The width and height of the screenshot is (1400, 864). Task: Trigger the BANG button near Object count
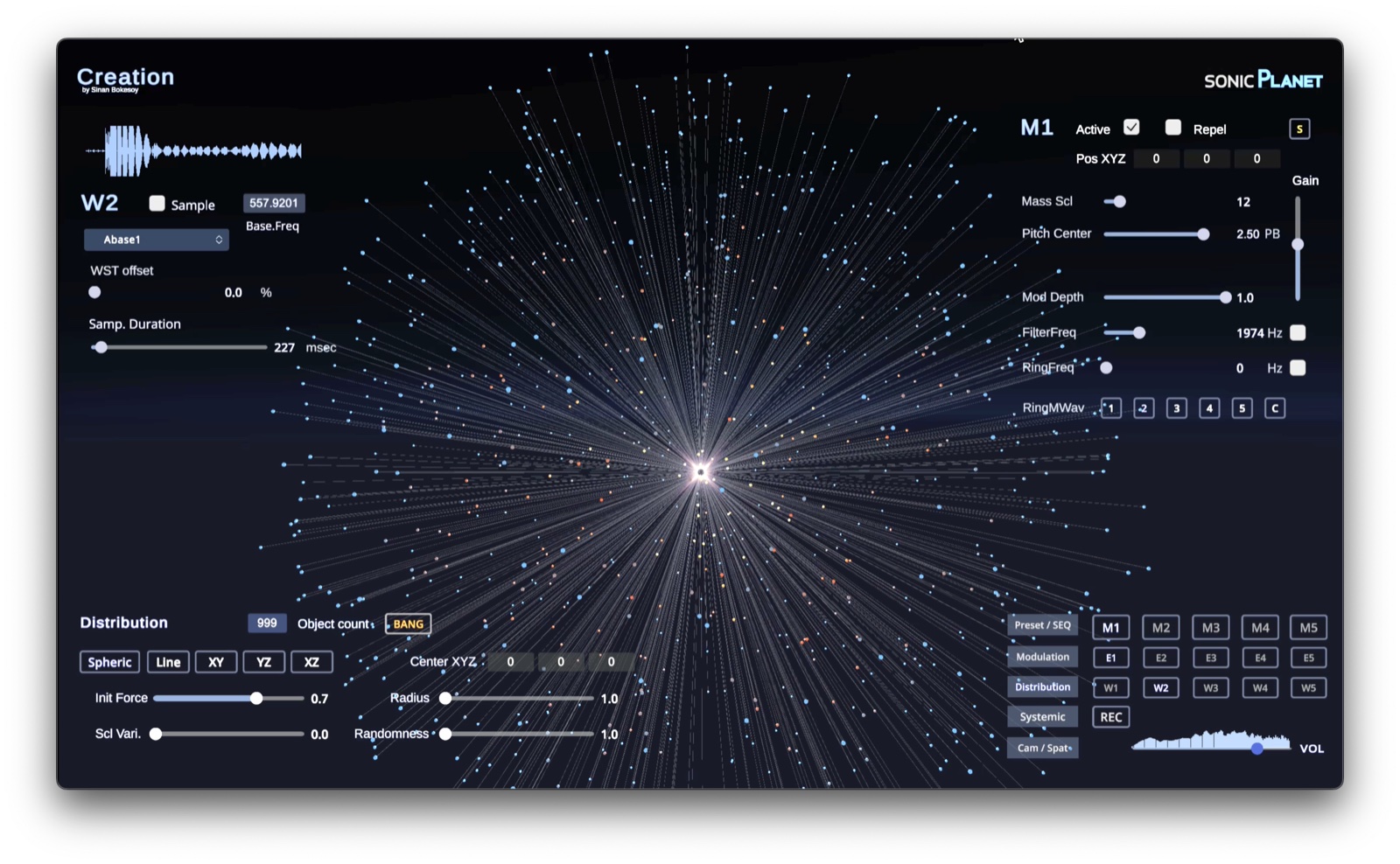tap(408, 624)
